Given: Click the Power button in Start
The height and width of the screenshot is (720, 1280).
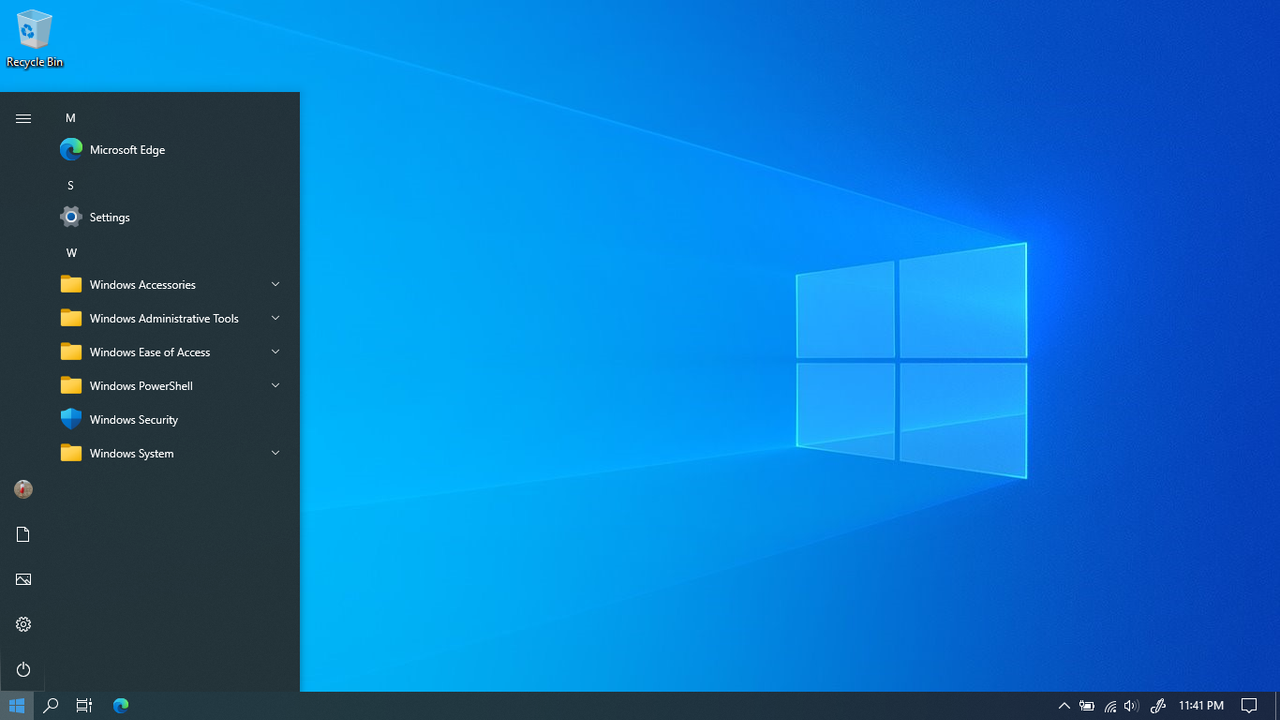Looking at the screenshot, I should click(23, 669).
